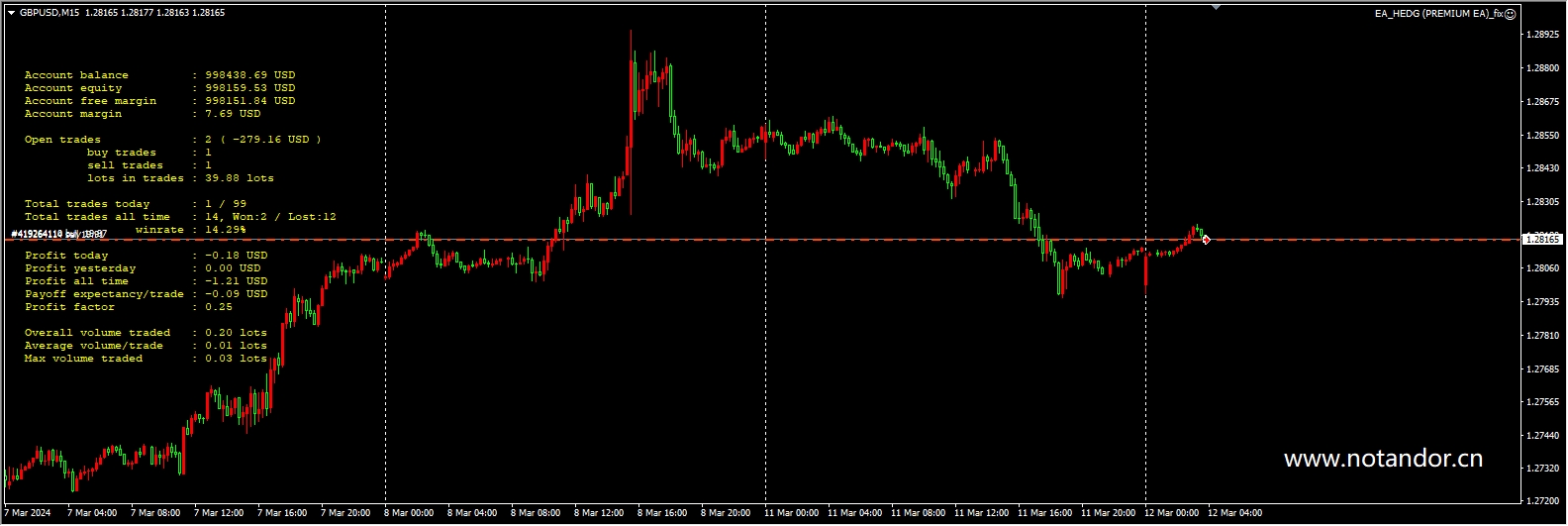The width and height of the screenshot is (1568, 526).
Task: Click the Won:2 / Lost:12 statistics text
Action: [284, 217]
